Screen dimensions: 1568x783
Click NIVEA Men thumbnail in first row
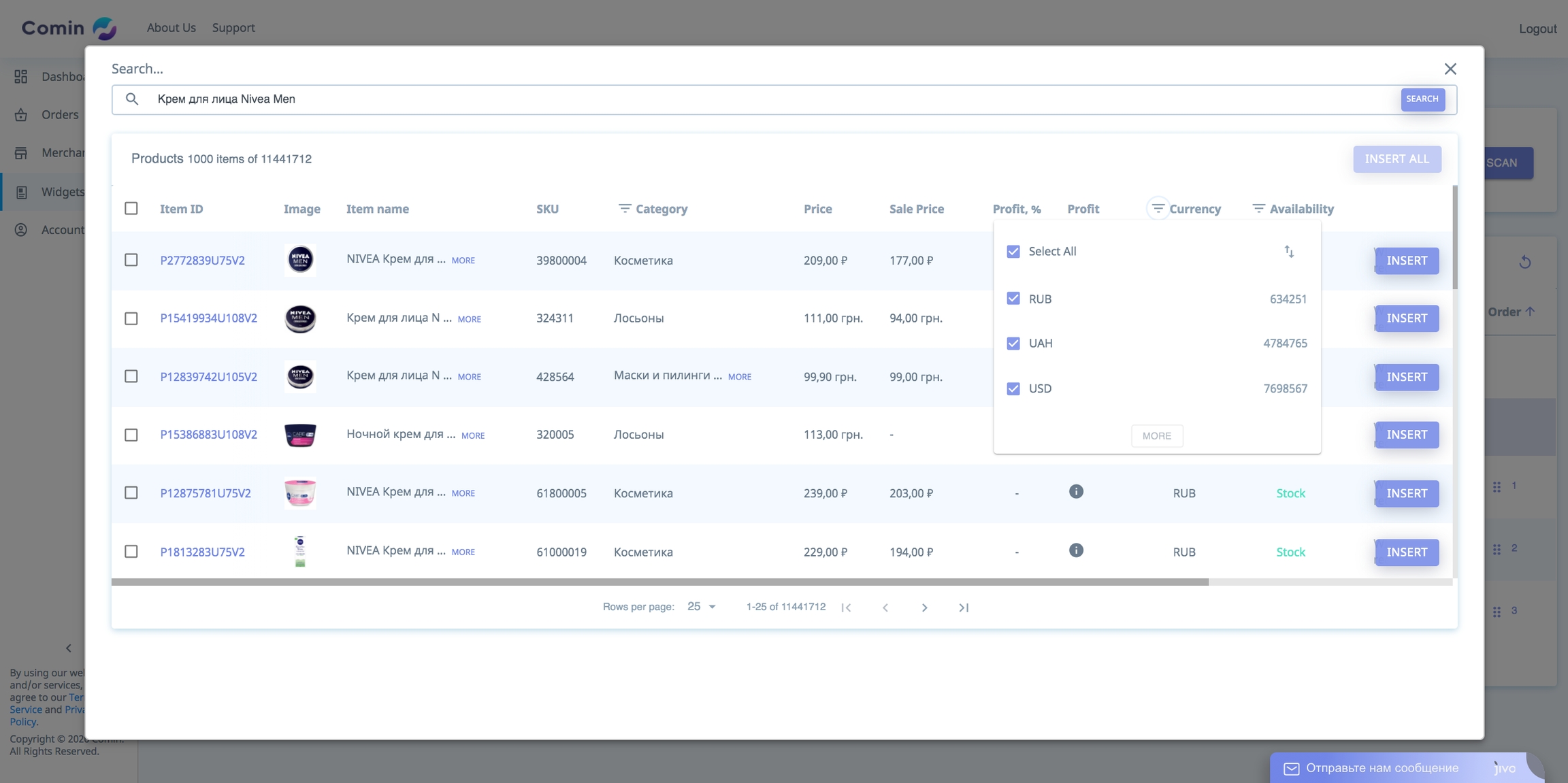pos(300,260)
